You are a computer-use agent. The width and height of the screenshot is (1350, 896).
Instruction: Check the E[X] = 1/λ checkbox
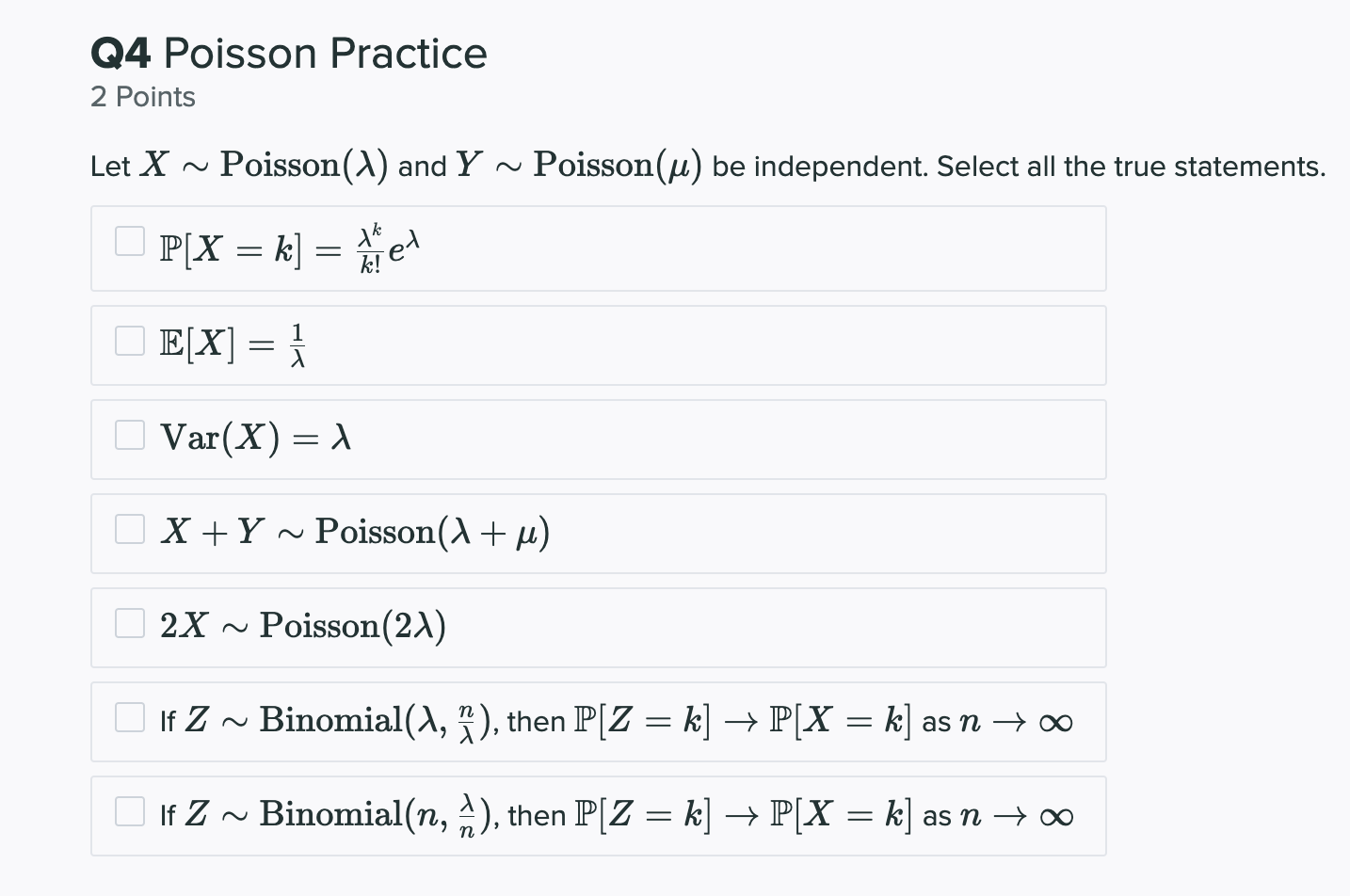pyautogui.click(x=129, y=341)
